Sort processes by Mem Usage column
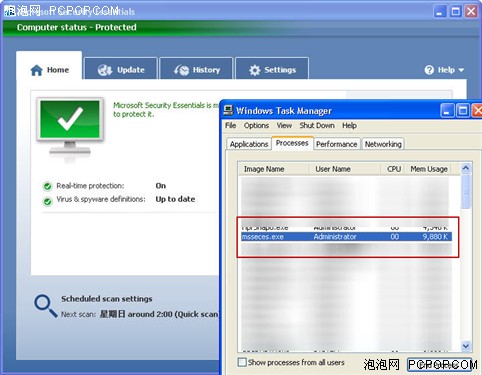Screen dimensions: 482x375 429,169
